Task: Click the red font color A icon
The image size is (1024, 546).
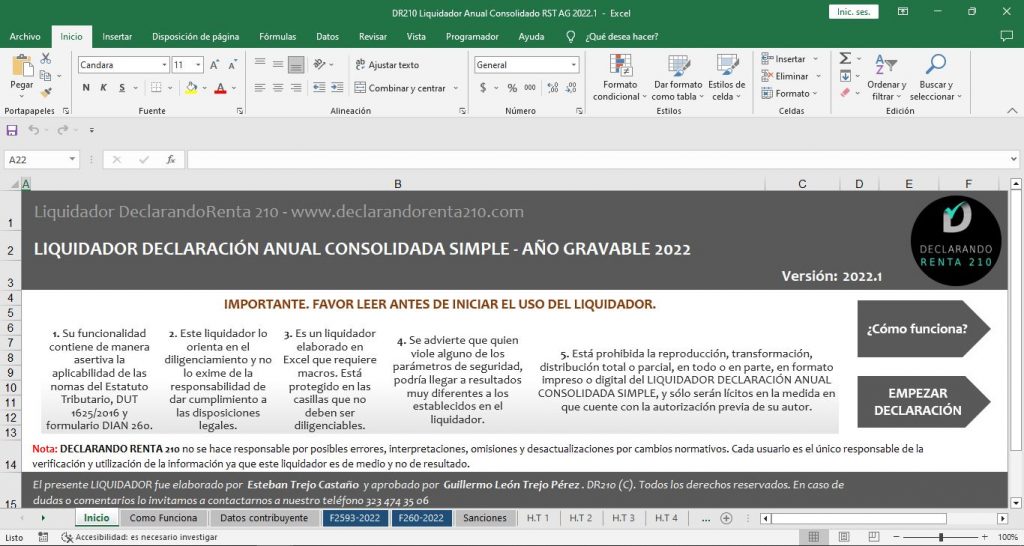Action: click(220, 88)
